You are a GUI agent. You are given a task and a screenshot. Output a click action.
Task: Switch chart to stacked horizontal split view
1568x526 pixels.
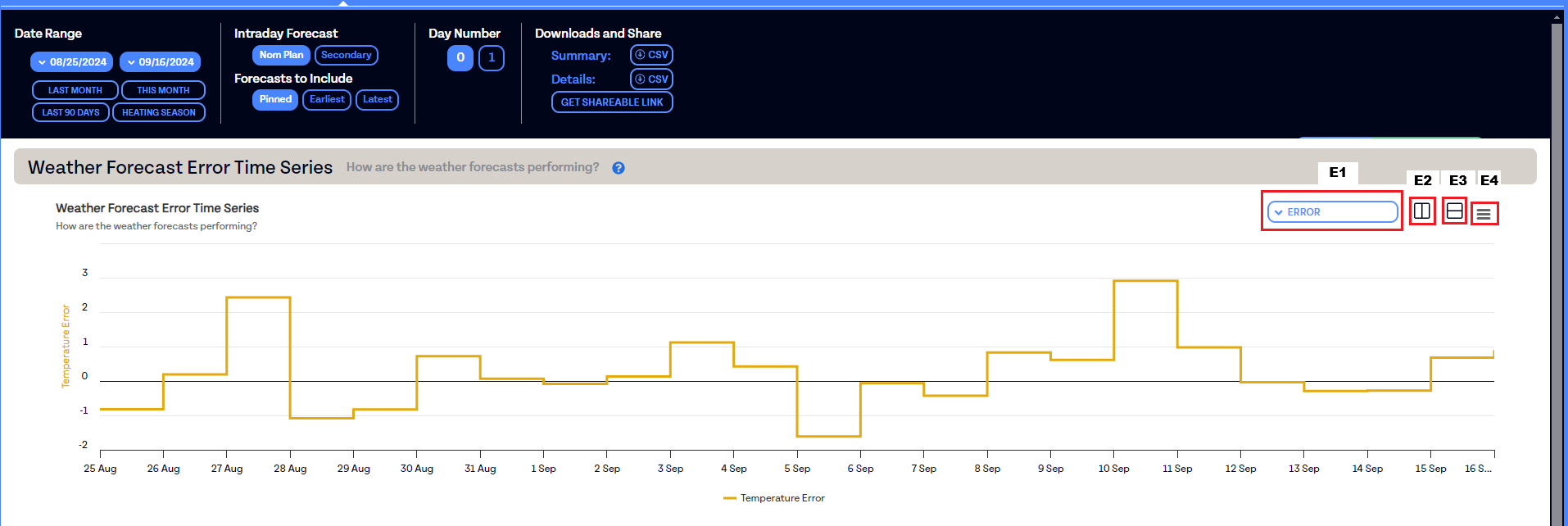[x=1454, y=211]
